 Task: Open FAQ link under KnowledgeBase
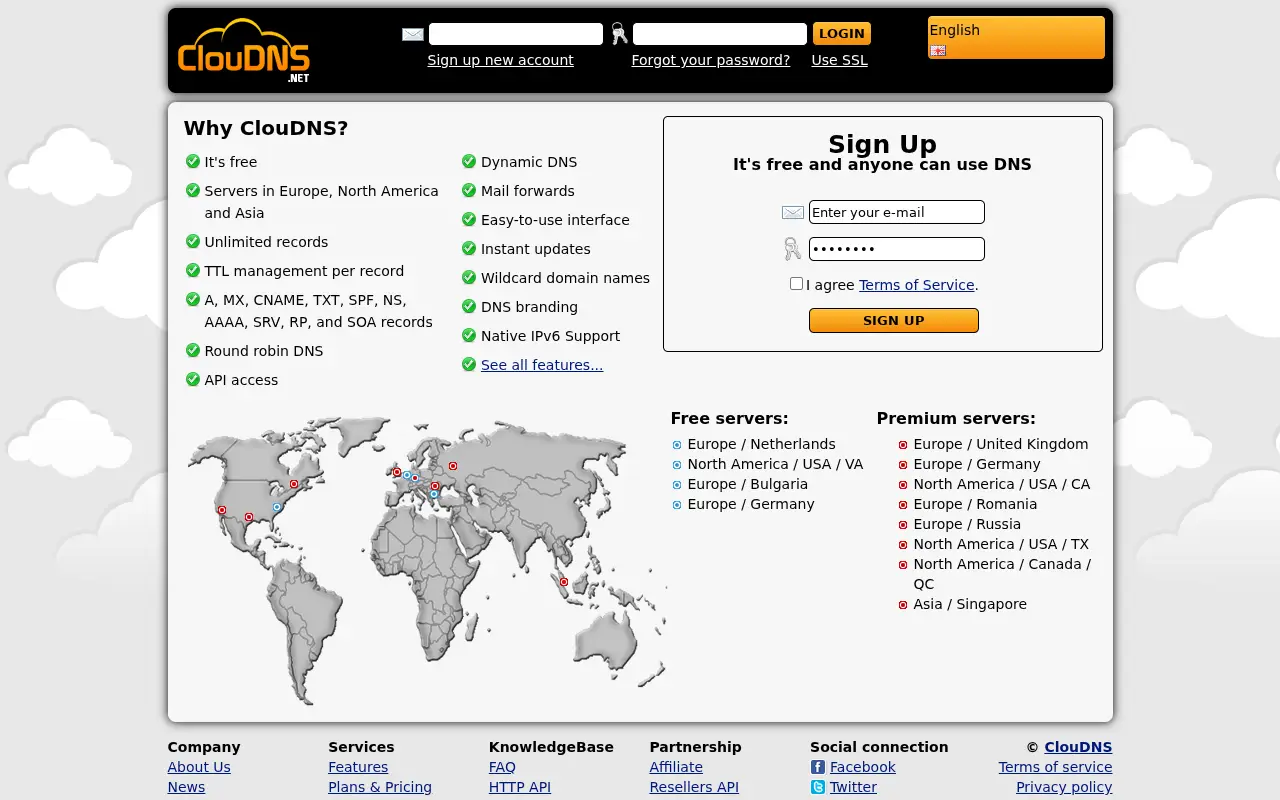point(502,767)
